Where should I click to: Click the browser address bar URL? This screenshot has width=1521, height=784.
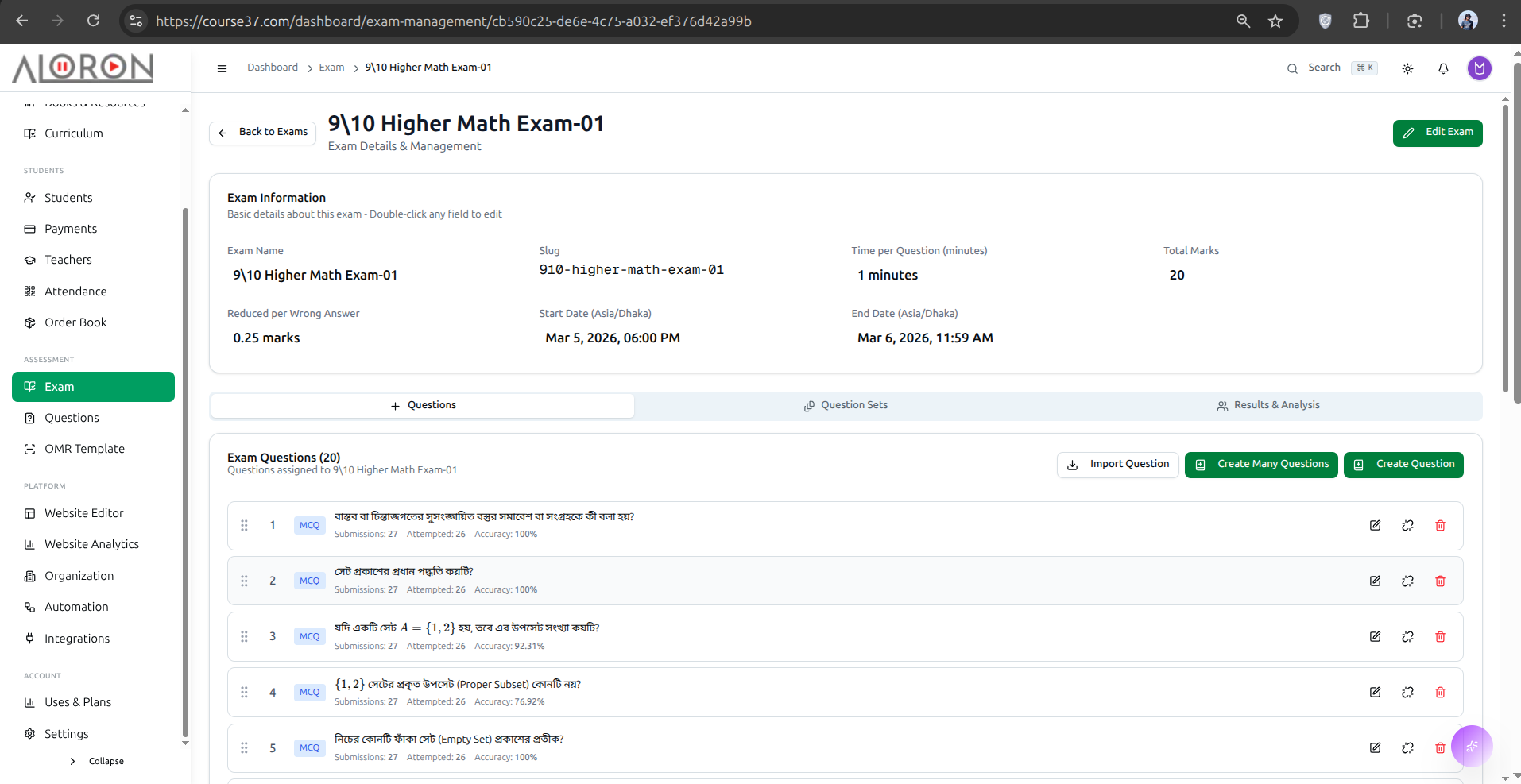click(x=453, y=21)
